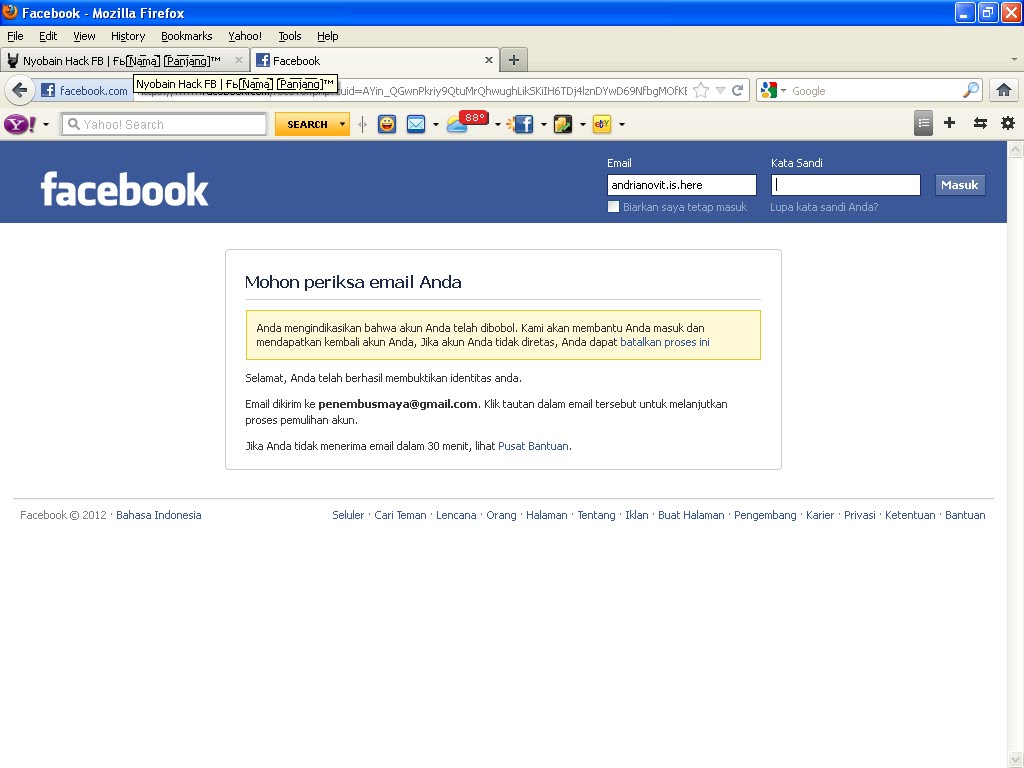1024x768 pixels.
Task: Click the Yahoo toolbar separator grip handle
Action: pyautogui.click(x=362, y=124)
